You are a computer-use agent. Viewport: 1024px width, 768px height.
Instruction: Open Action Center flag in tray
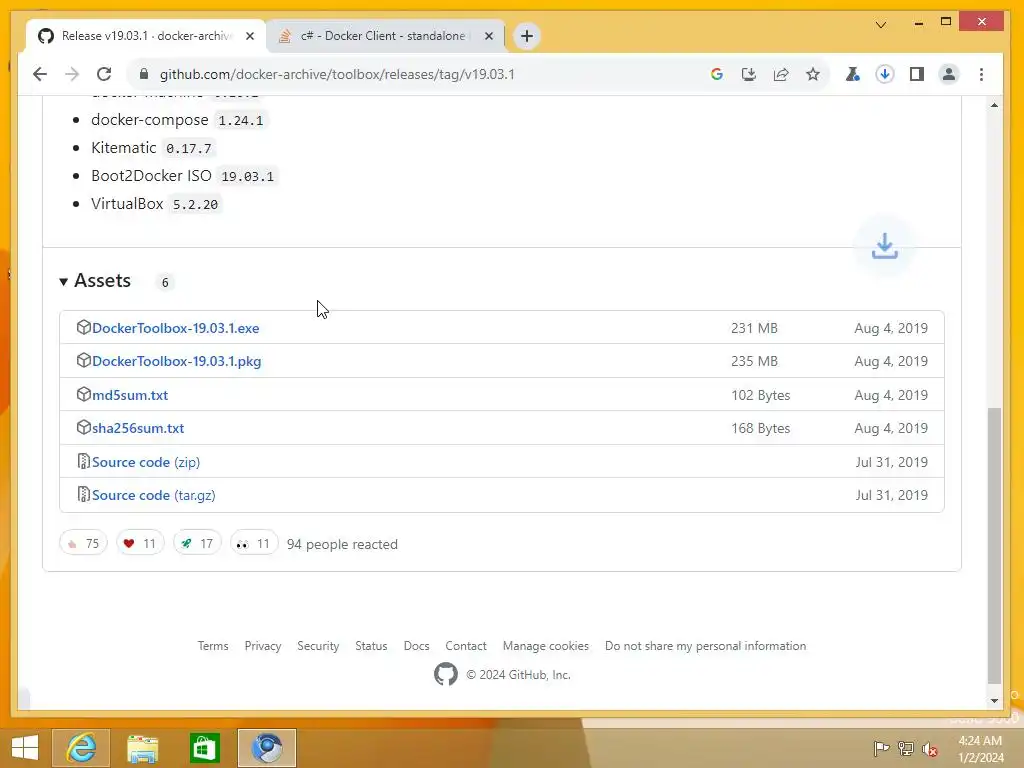(881, 748)
